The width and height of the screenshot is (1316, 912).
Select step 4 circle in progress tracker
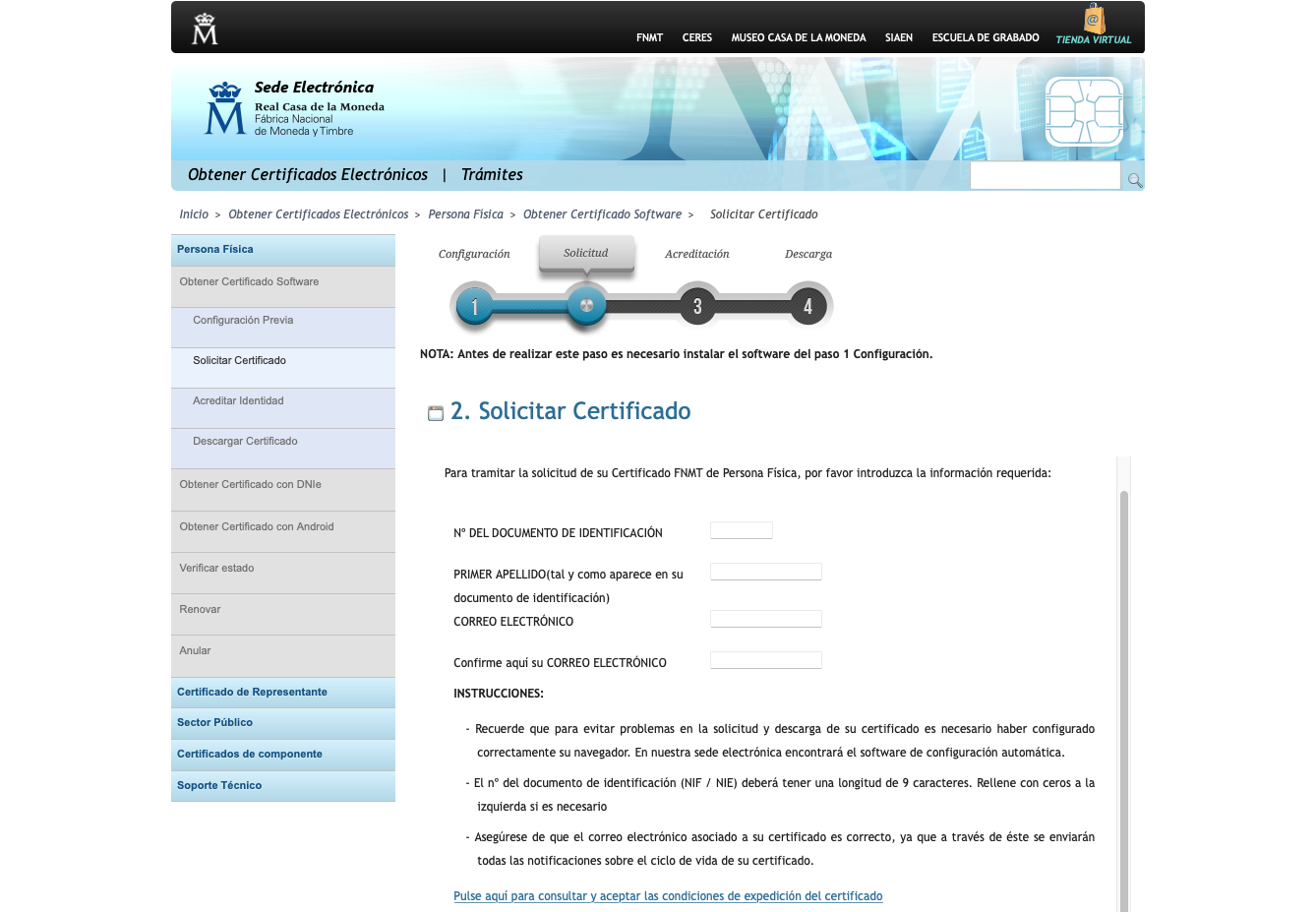[x=808, y=306]
